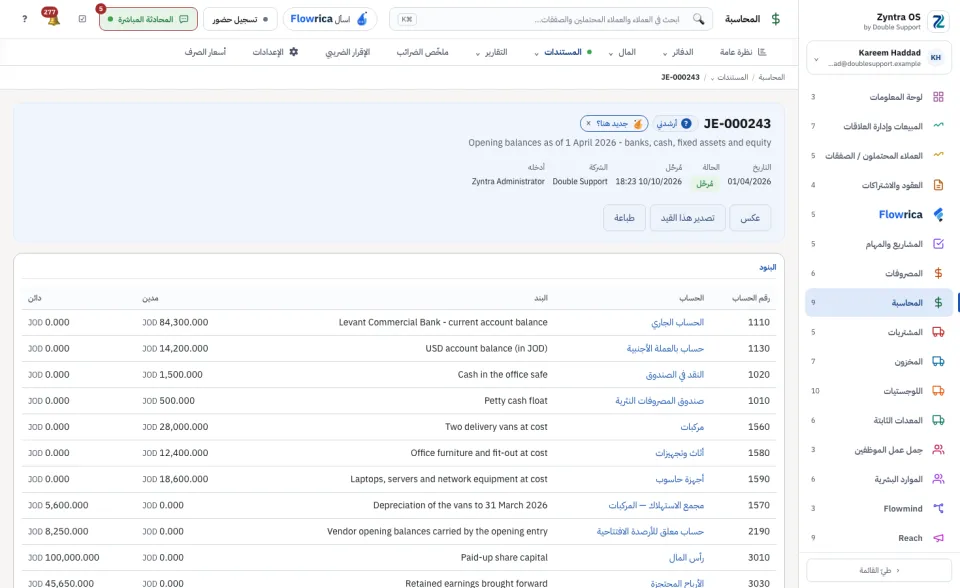Open the حساب بالعملة الأجنبية account link

pos(665,349)
